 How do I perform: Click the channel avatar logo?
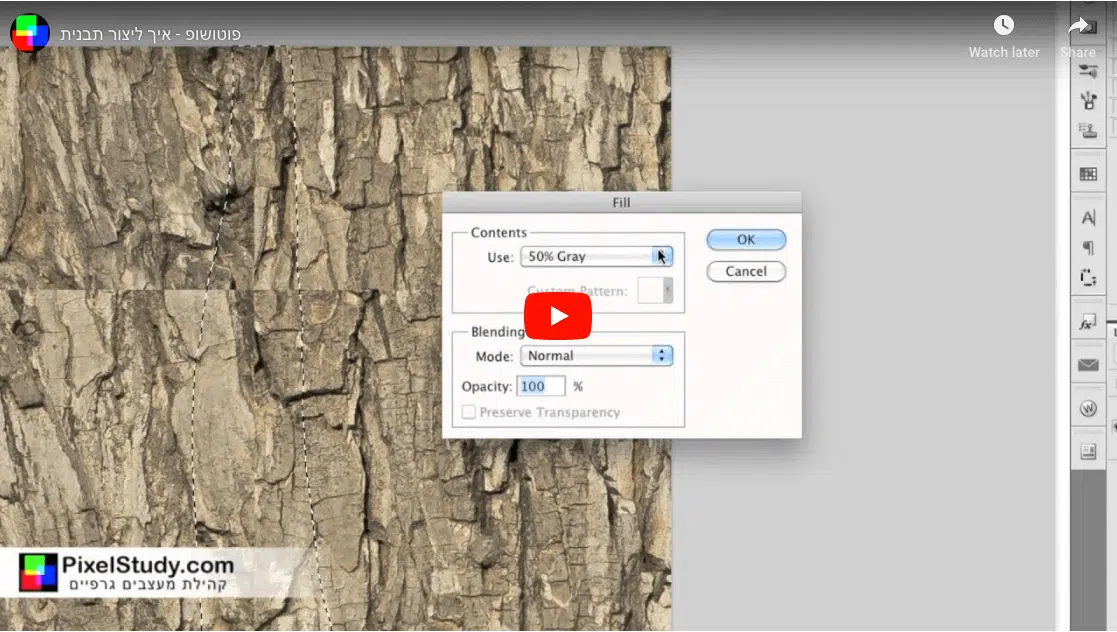coord(30,33)
